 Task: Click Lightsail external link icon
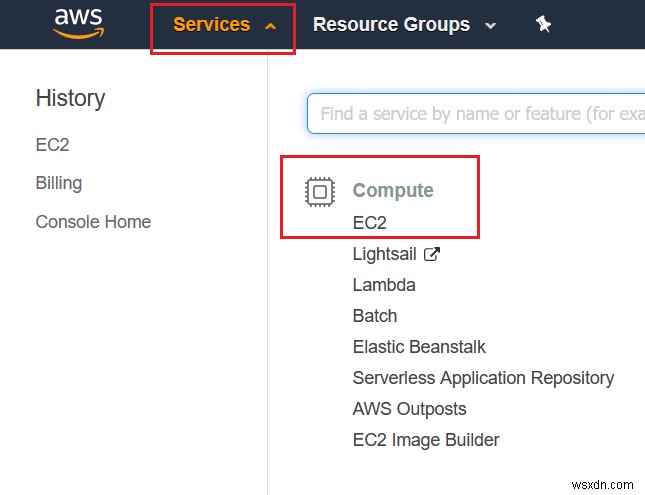432,254
